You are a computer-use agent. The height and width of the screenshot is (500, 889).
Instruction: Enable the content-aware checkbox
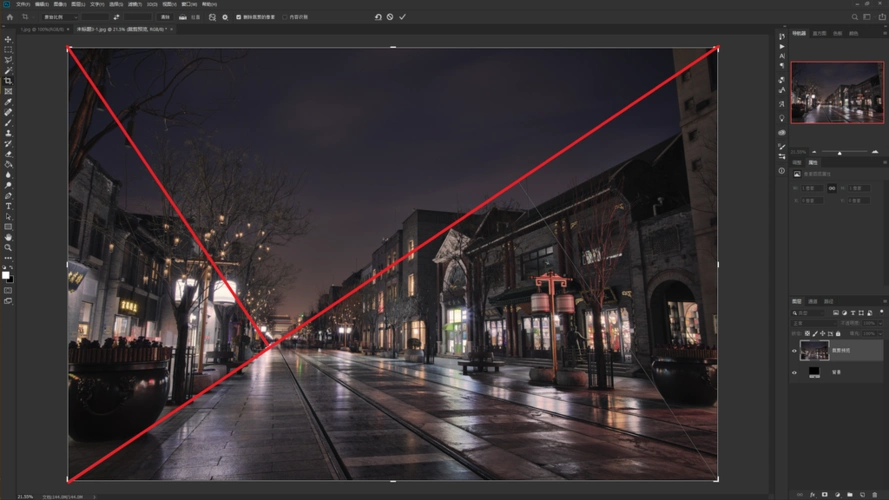tap(285, 17)
